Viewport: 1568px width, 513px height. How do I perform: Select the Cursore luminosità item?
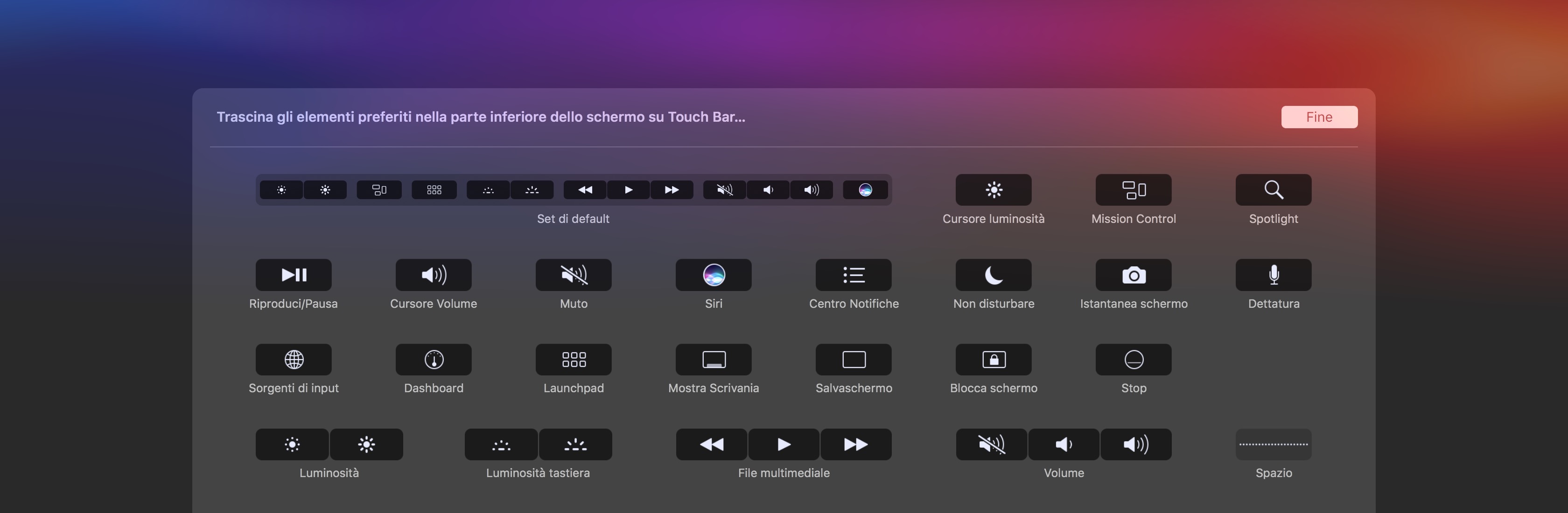(993, 190)
